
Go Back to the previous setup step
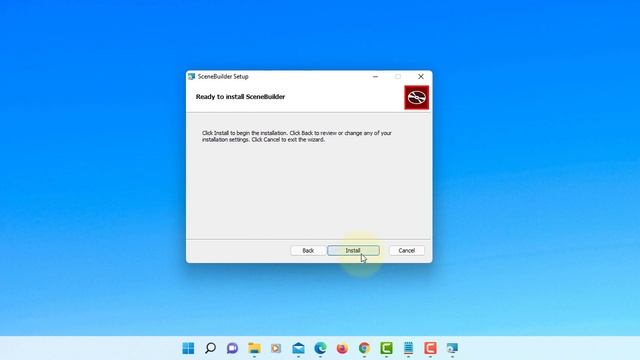[x=308, y=250]
